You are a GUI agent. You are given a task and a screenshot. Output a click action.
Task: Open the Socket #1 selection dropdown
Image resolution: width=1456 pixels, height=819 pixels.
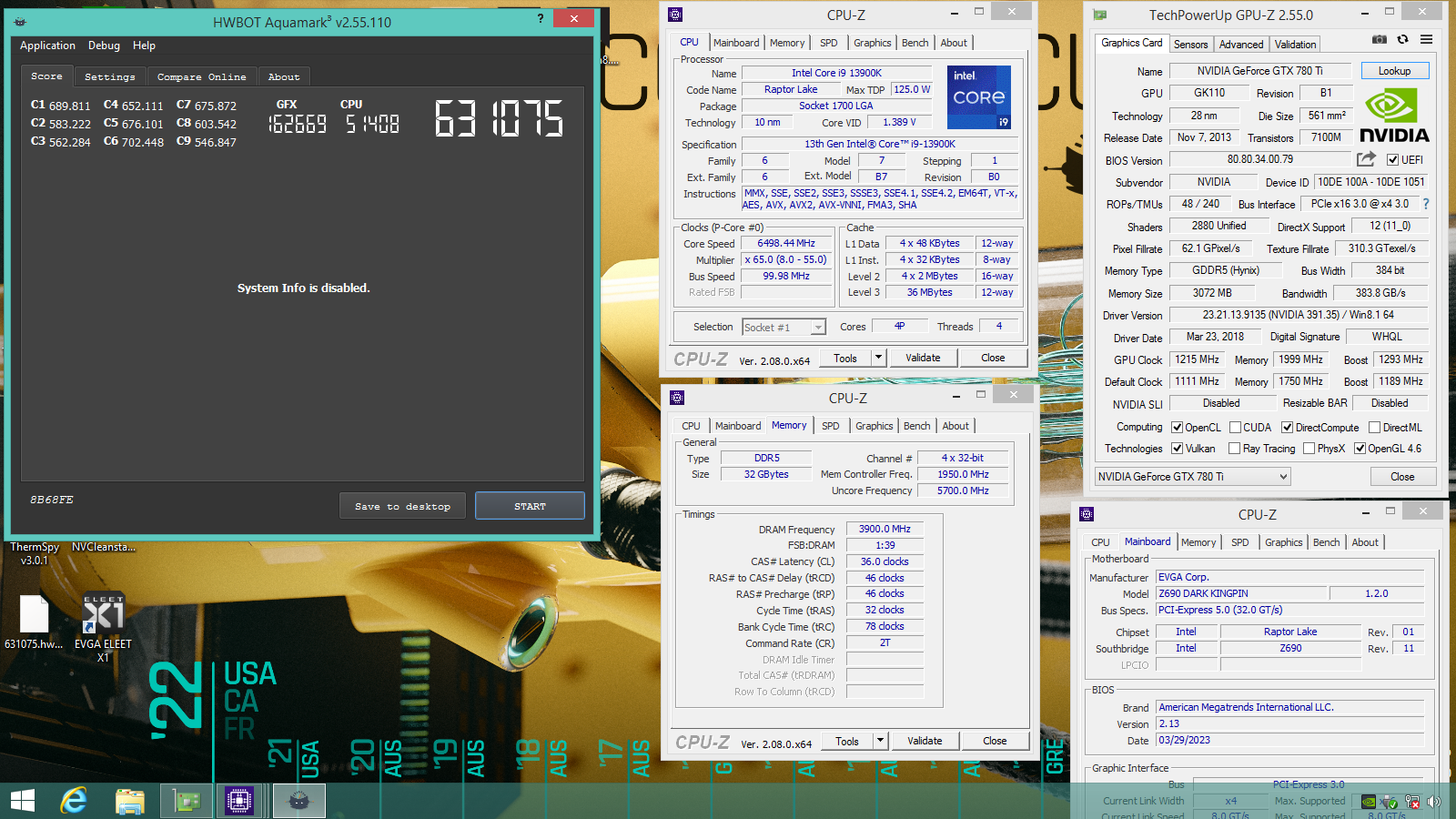tap(784, 328)
